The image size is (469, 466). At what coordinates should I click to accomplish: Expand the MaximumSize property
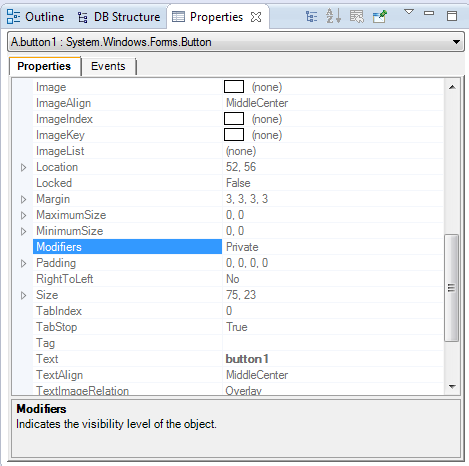pos(23,215)
